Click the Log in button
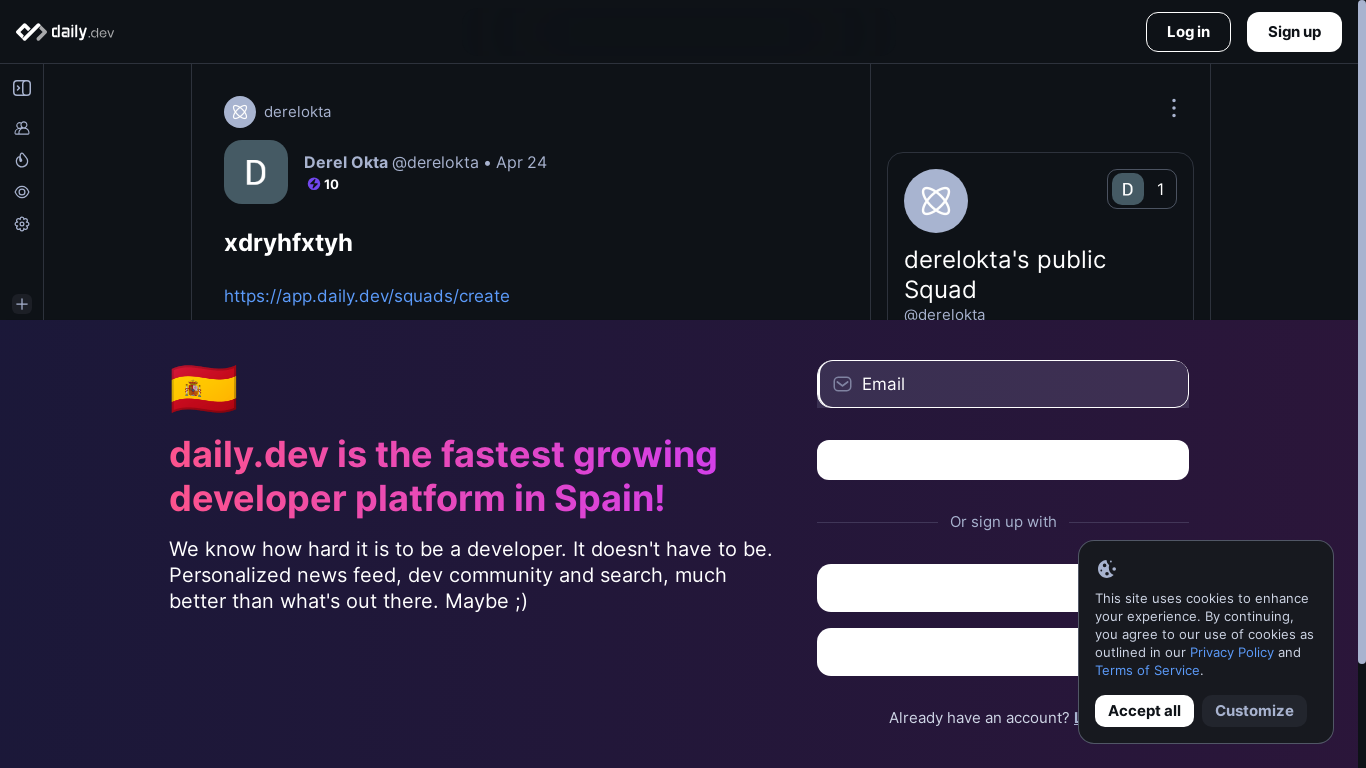The width and height of the screenshot is (1366, 768). (x=1188, y=32)
